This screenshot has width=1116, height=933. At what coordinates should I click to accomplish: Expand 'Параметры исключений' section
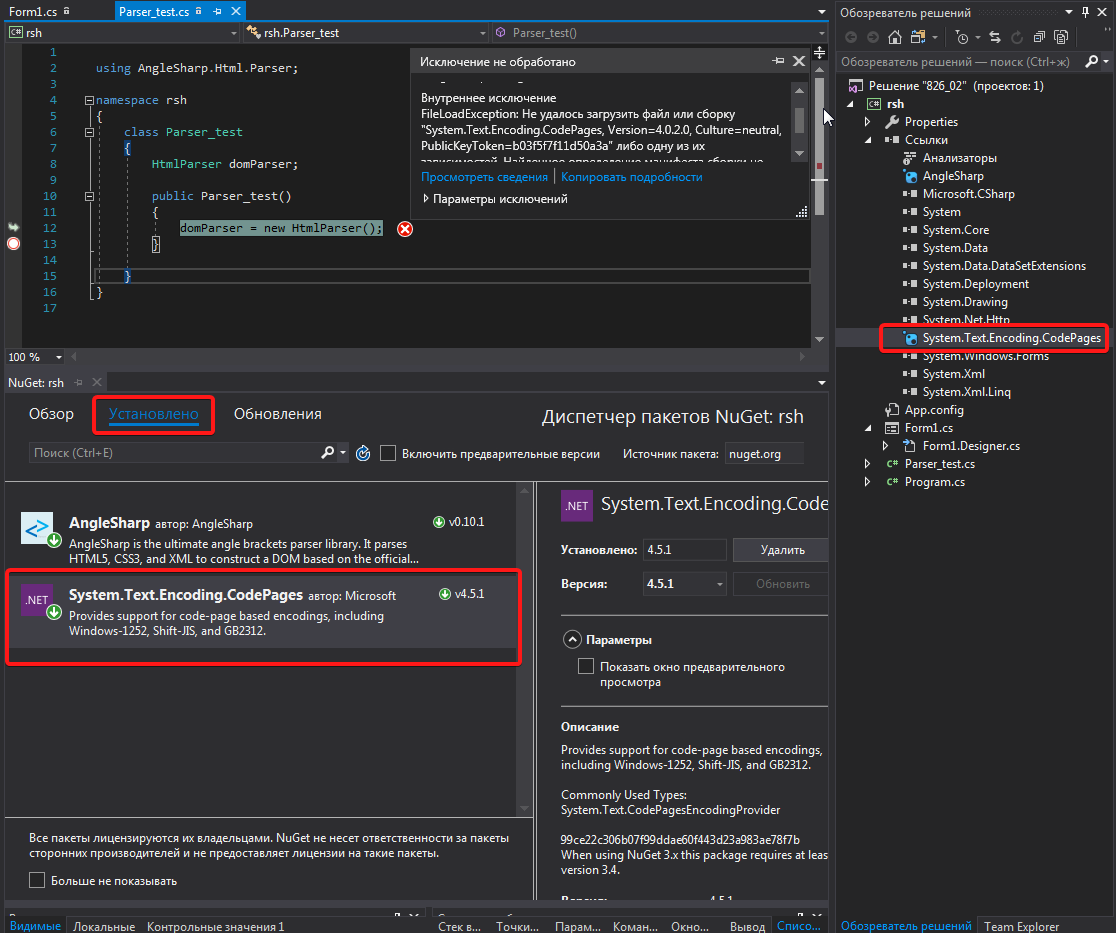coord(426,199)
